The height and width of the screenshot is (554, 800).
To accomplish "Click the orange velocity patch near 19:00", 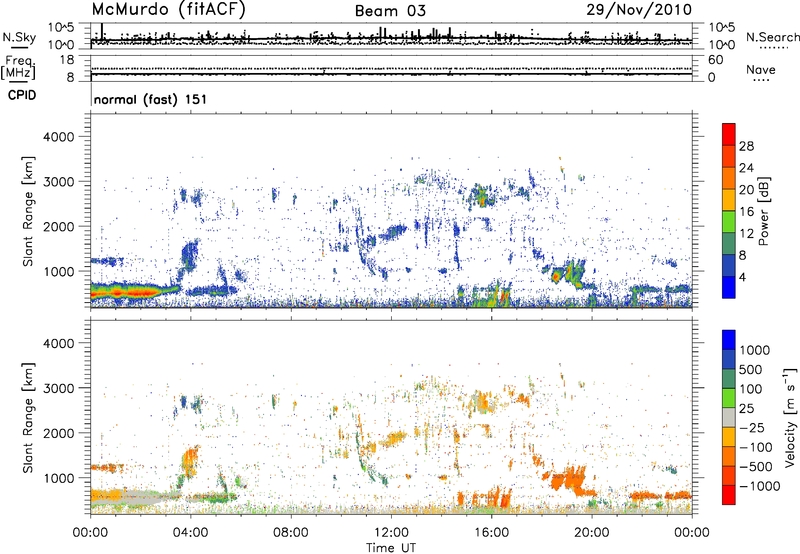I will coord(566,480).
